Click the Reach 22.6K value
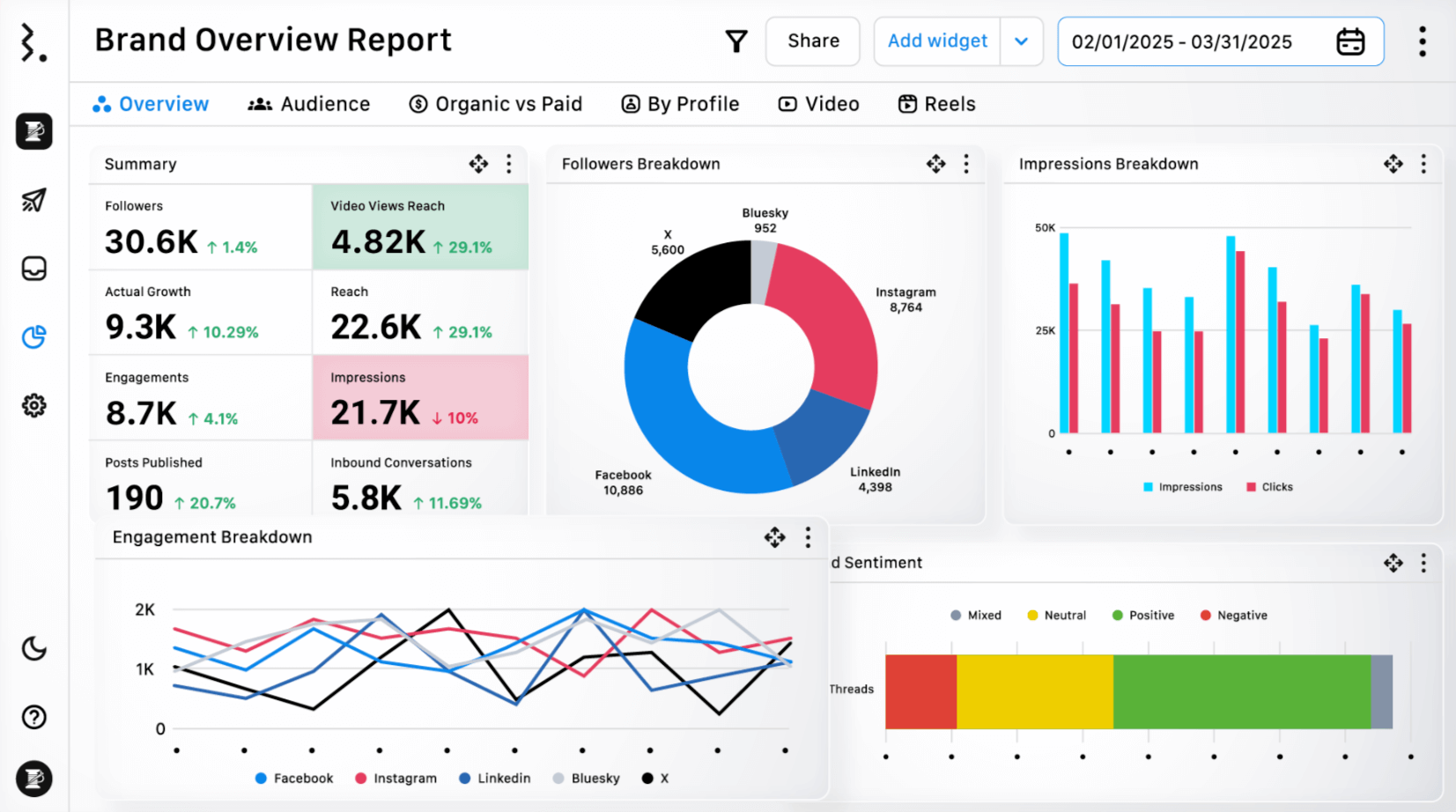Screen dimensions: 1456x812 376,328
